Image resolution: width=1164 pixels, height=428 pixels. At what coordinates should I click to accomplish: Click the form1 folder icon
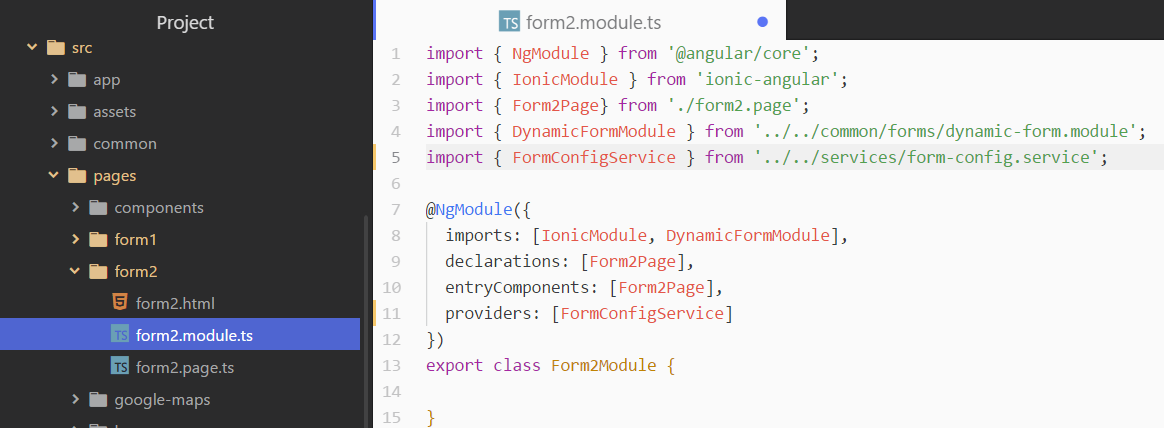(98, 240)
